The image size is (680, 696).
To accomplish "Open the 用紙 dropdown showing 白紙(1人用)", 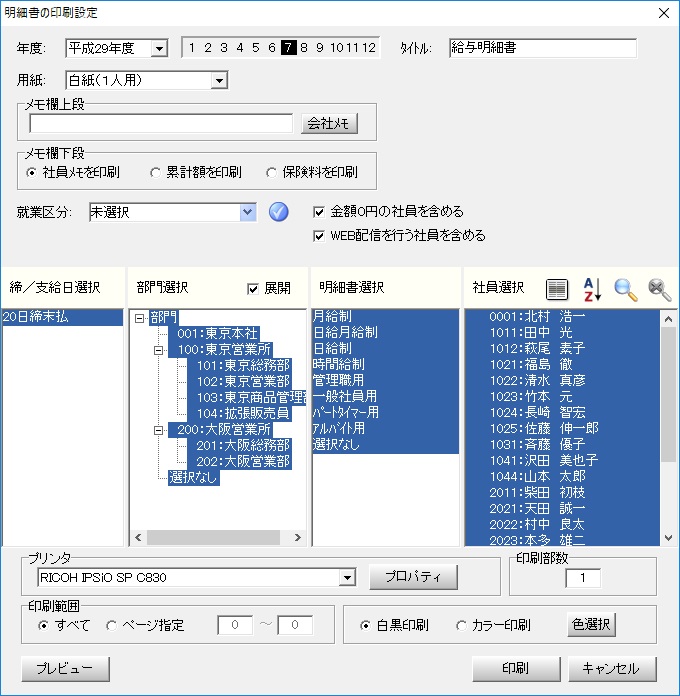I will pyautogui.click(x=219, y=81).
